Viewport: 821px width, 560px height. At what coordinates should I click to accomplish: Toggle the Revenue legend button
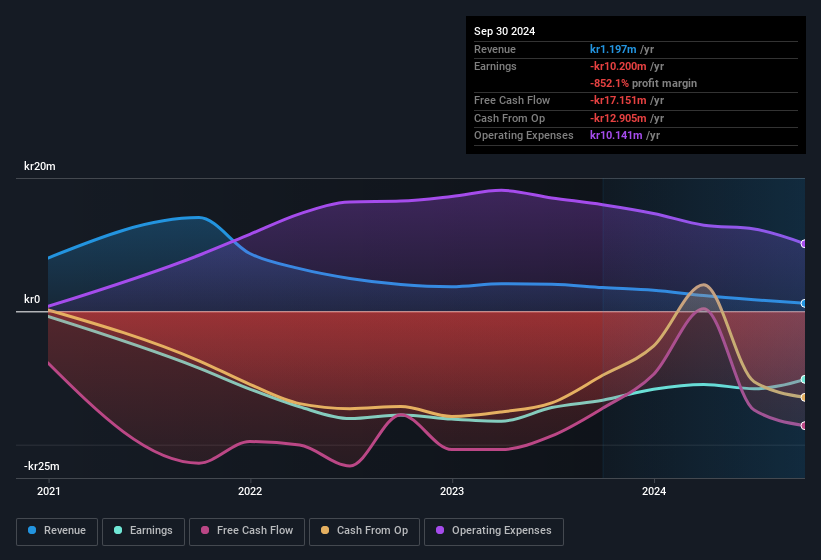tap(57, 531)
